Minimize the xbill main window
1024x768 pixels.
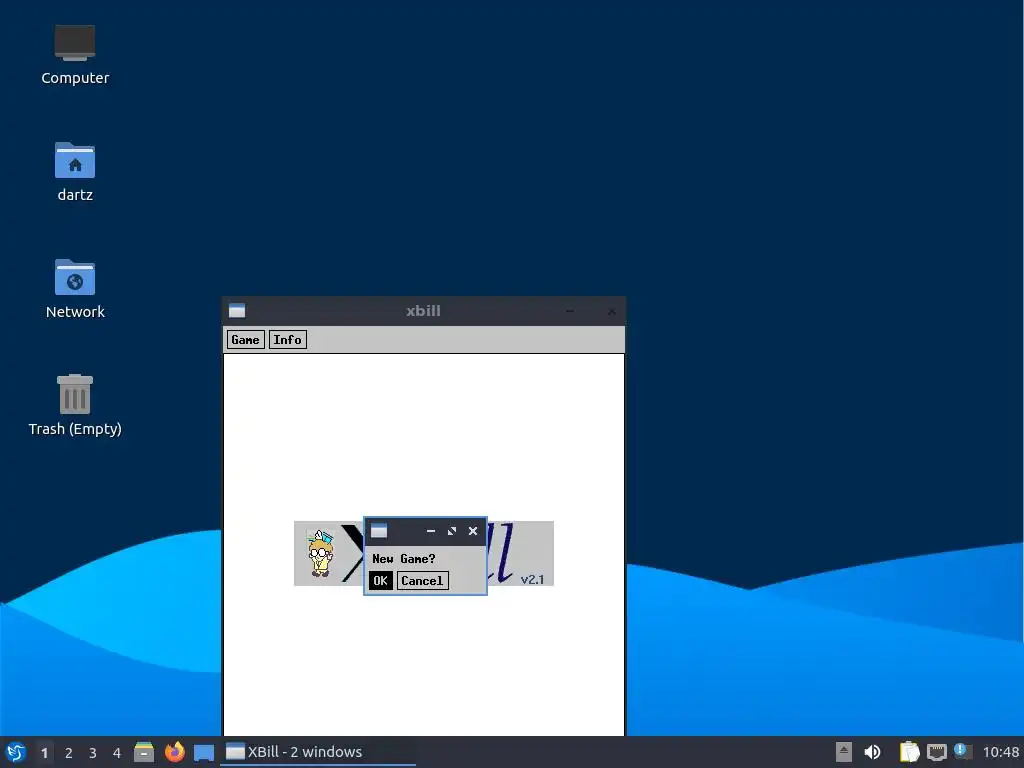[569, 312]
